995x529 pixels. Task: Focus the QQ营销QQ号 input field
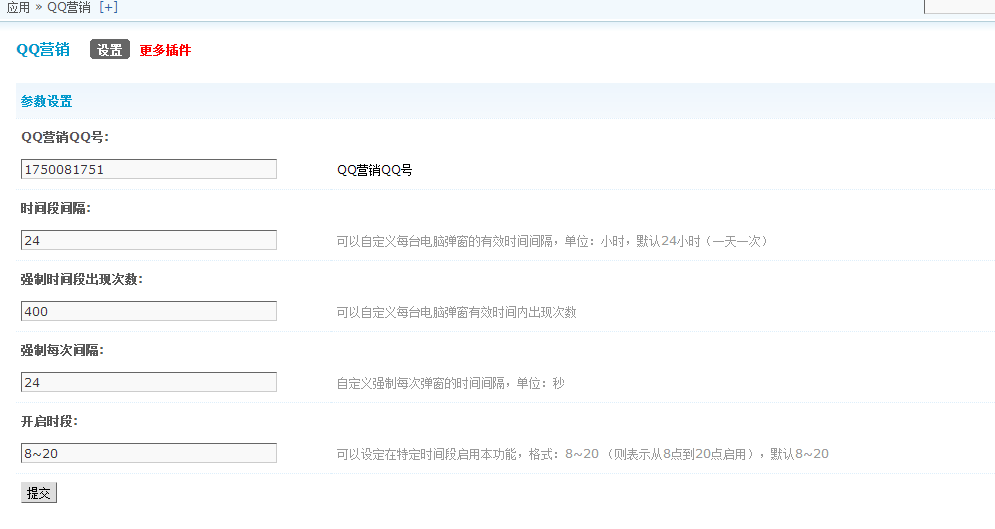(x=148, y=169)
